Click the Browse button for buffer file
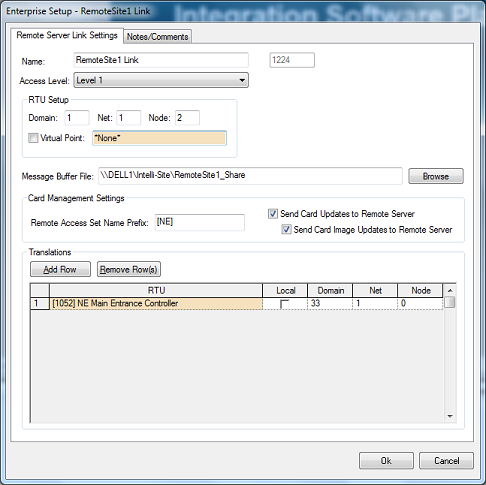 436,176
